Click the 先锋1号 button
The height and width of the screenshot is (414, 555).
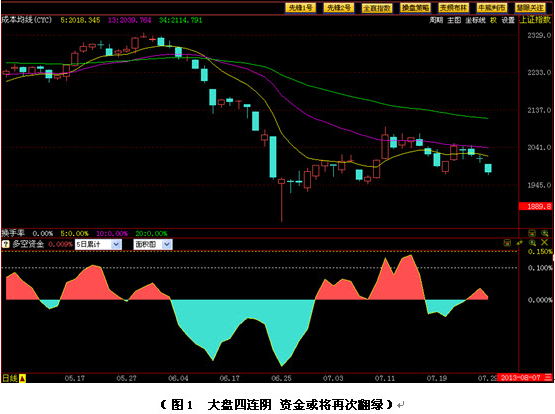pos(300,7)
